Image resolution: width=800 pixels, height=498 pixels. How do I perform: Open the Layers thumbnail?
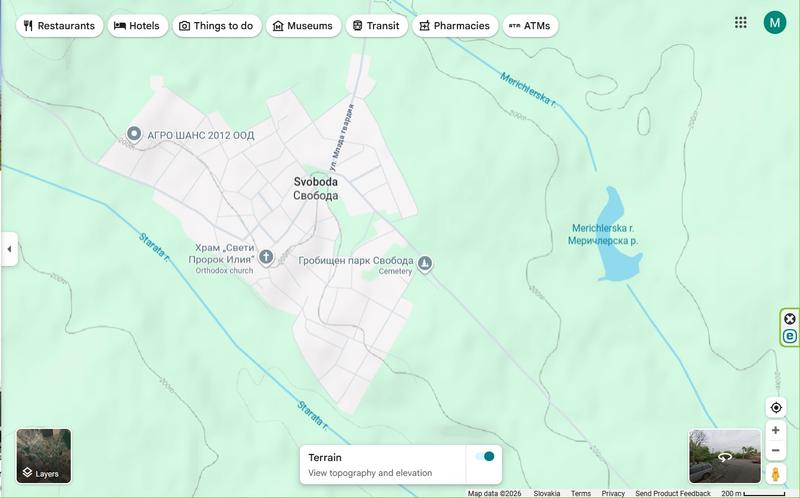(44, 456)
